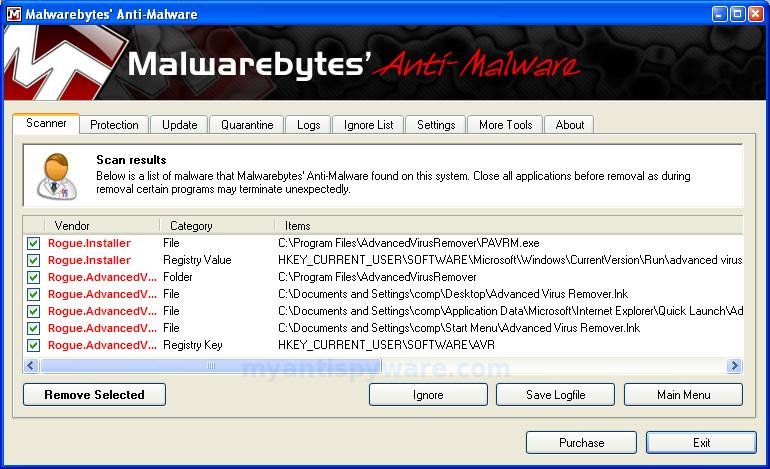Click the Malwarebytes title bar icon
The image size is (770, 469).
point(14,14)
